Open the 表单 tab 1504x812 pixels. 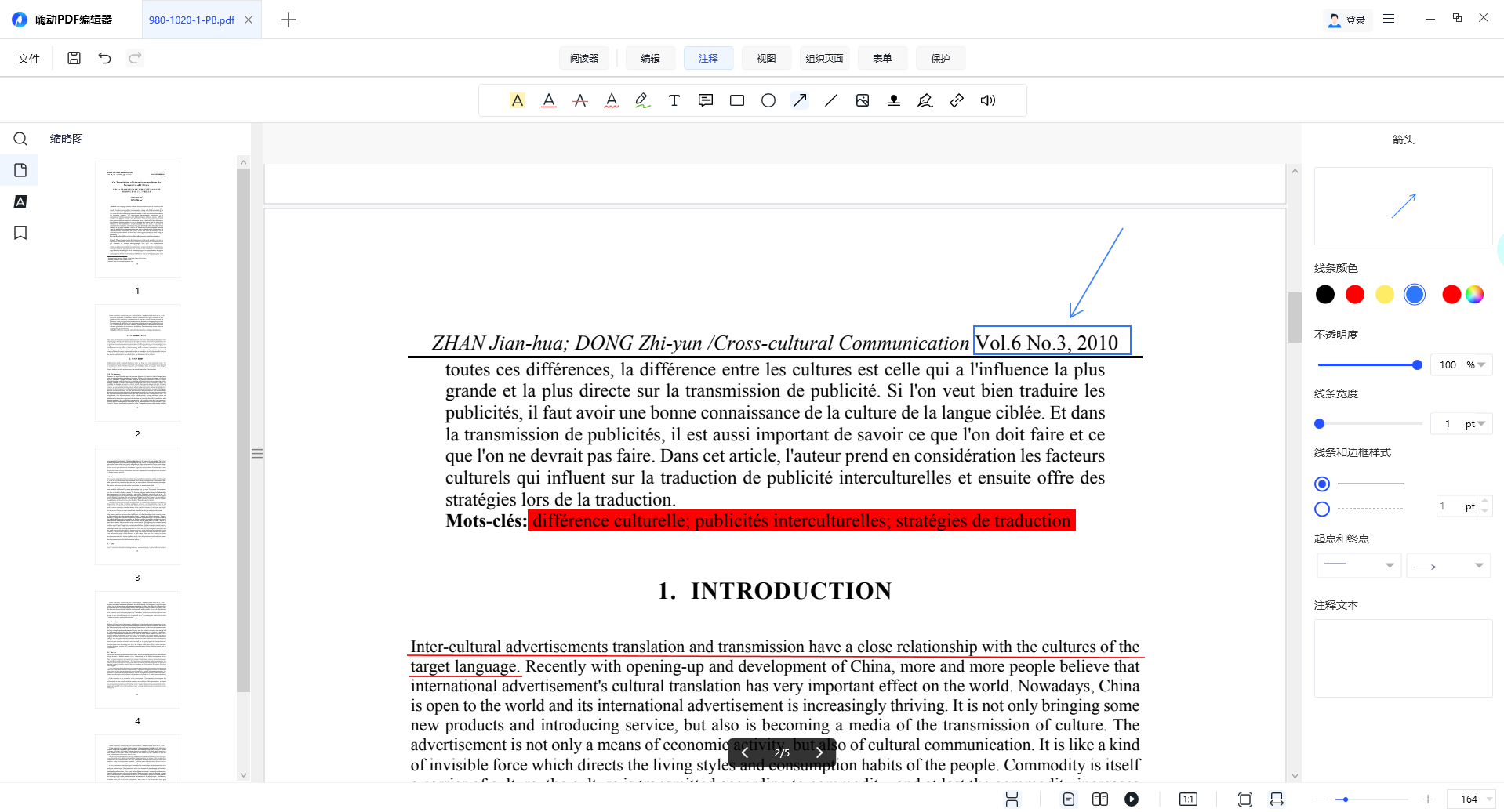(x=882, y=58)
